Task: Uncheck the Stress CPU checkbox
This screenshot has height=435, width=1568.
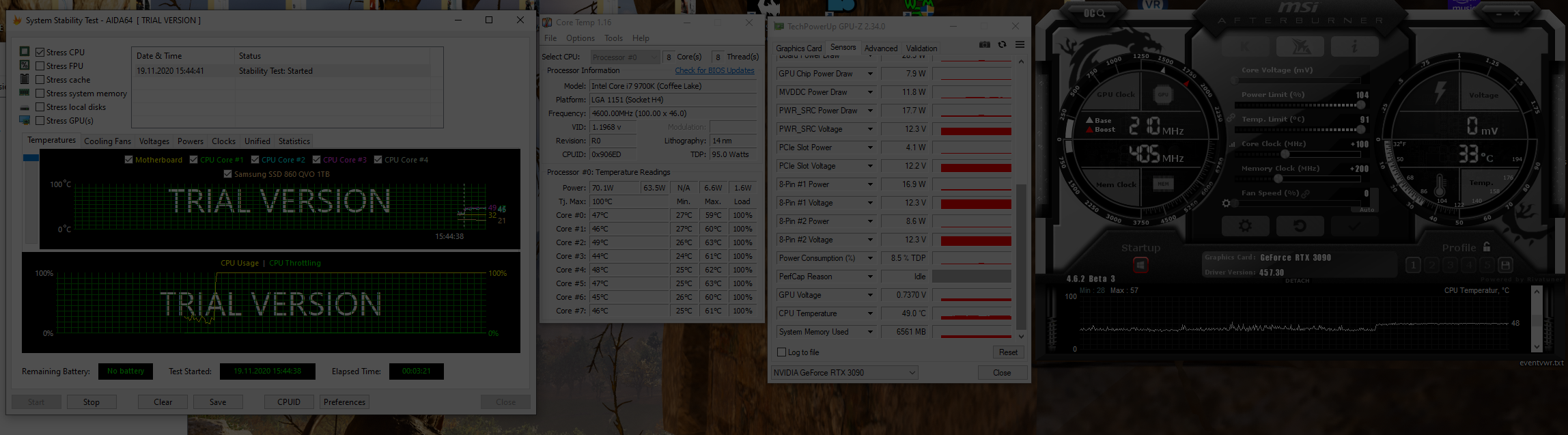Action: click(x=40, y=53)
